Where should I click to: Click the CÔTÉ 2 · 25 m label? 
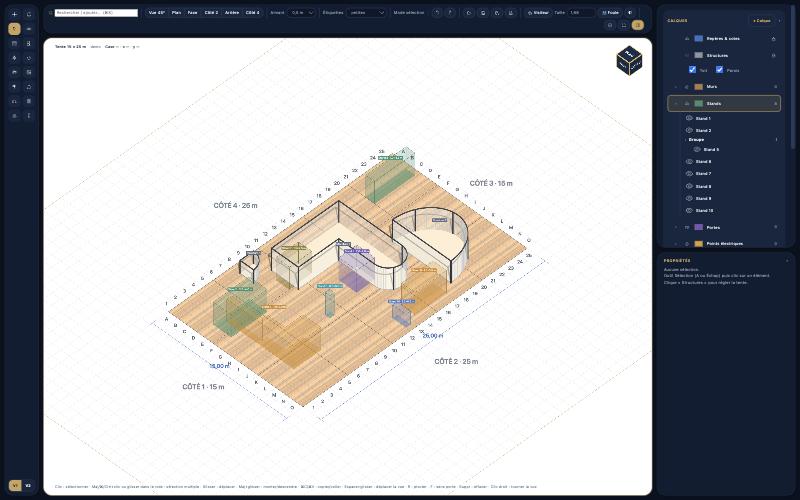pos(456,362)
